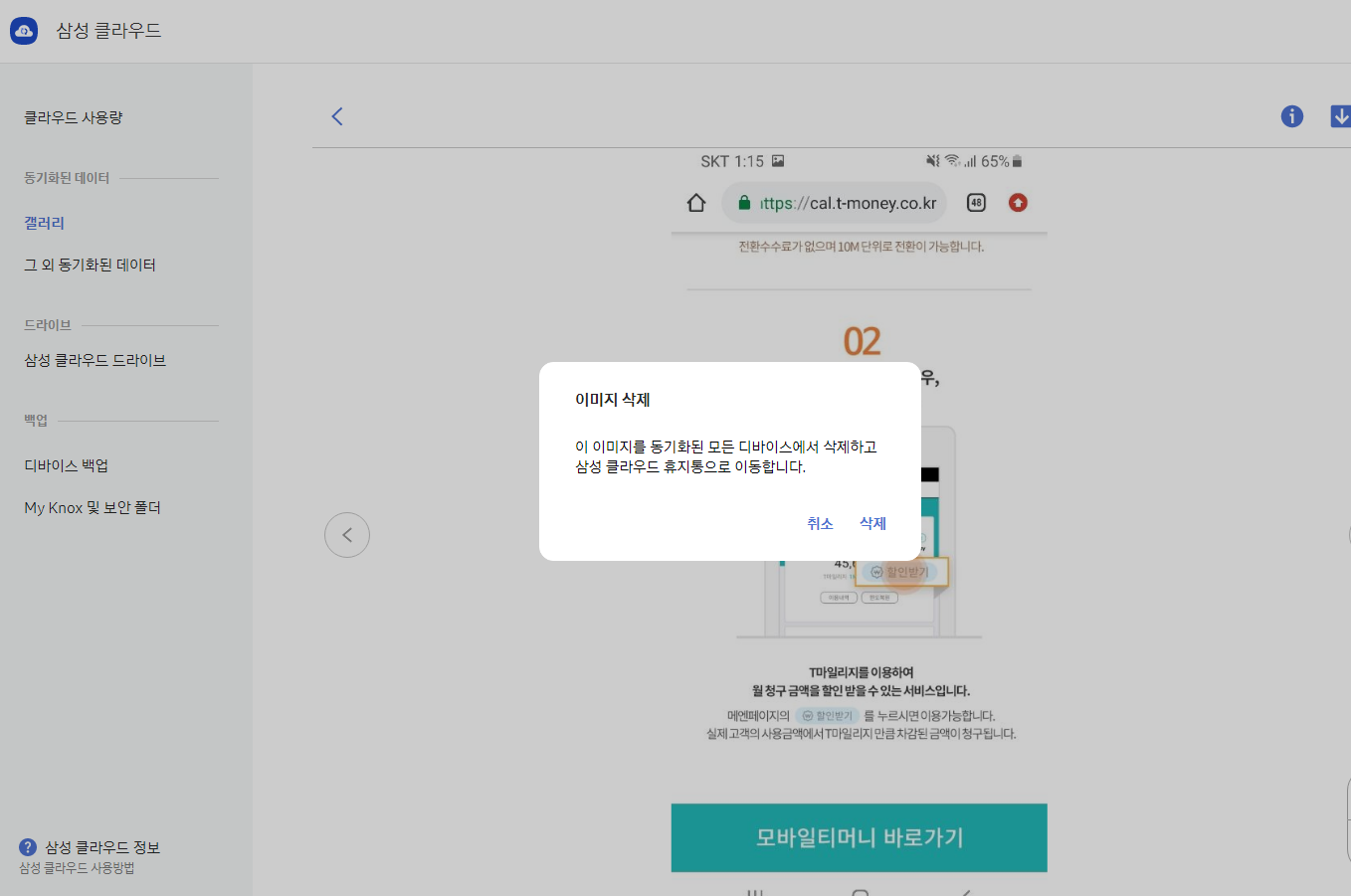Screen dimensions: 1351x896
Task: Open 디바이스 백업 in sidebar
Action: (x=66, y=465)
